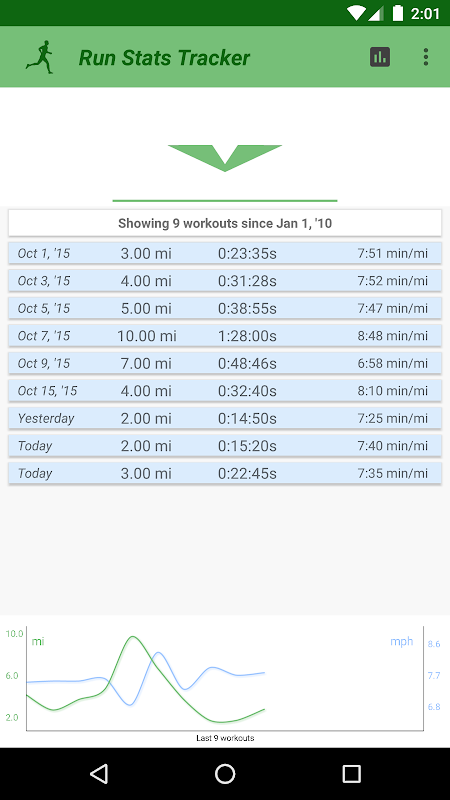Open Today's 3.00 mi 0:22:45s workout

[x=225, y=474]
